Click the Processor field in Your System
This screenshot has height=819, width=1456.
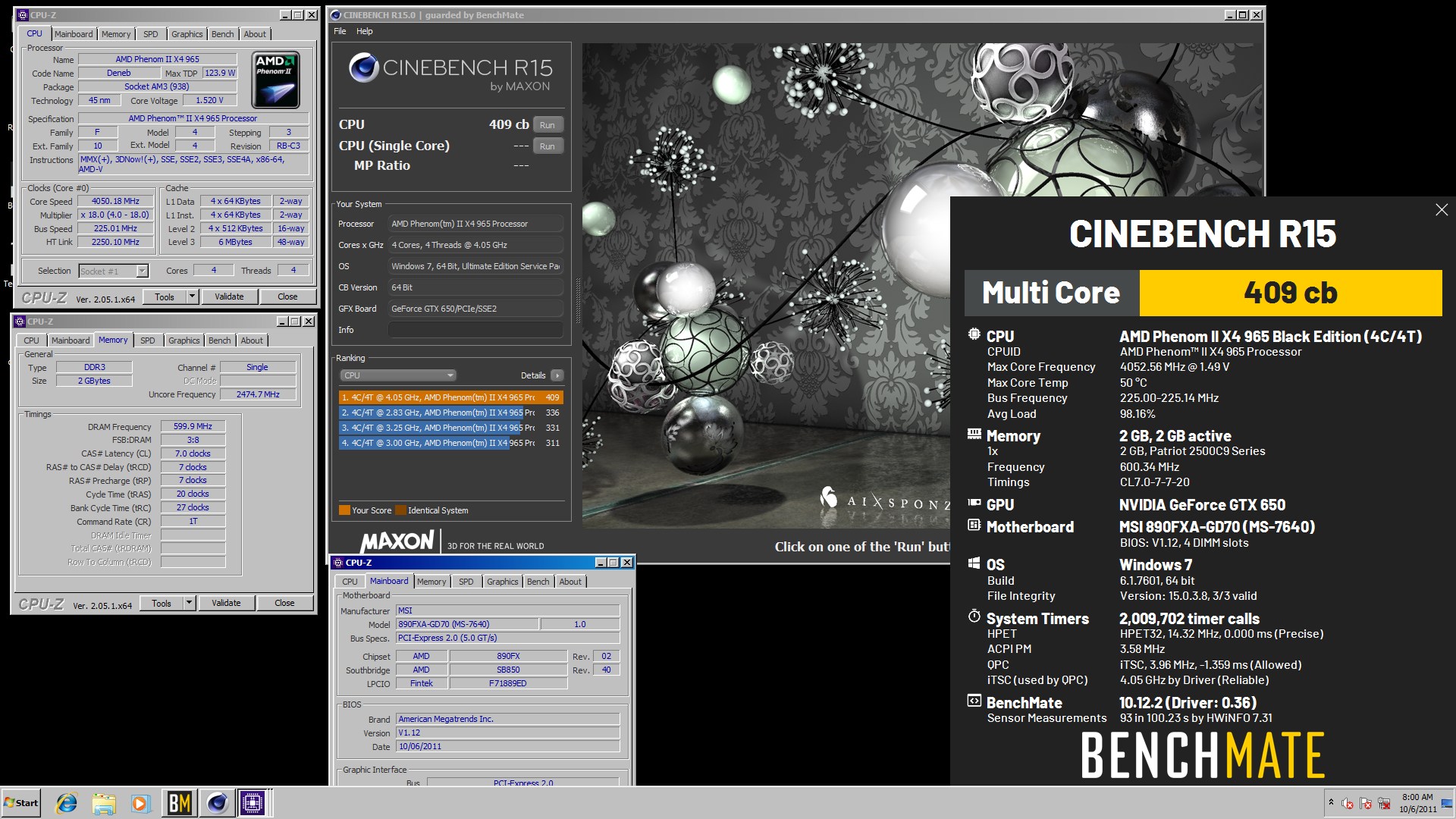[x=475, y=224]
